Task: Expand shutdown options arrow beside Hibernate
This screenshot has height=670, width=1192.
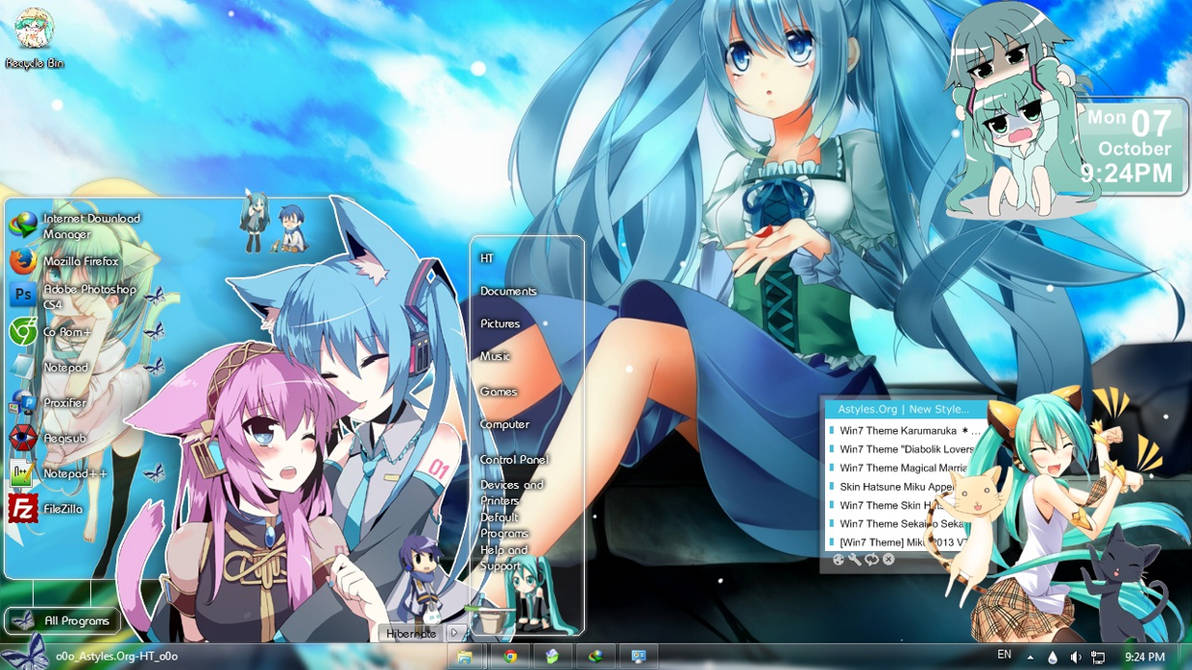Action: coord(455,633)
